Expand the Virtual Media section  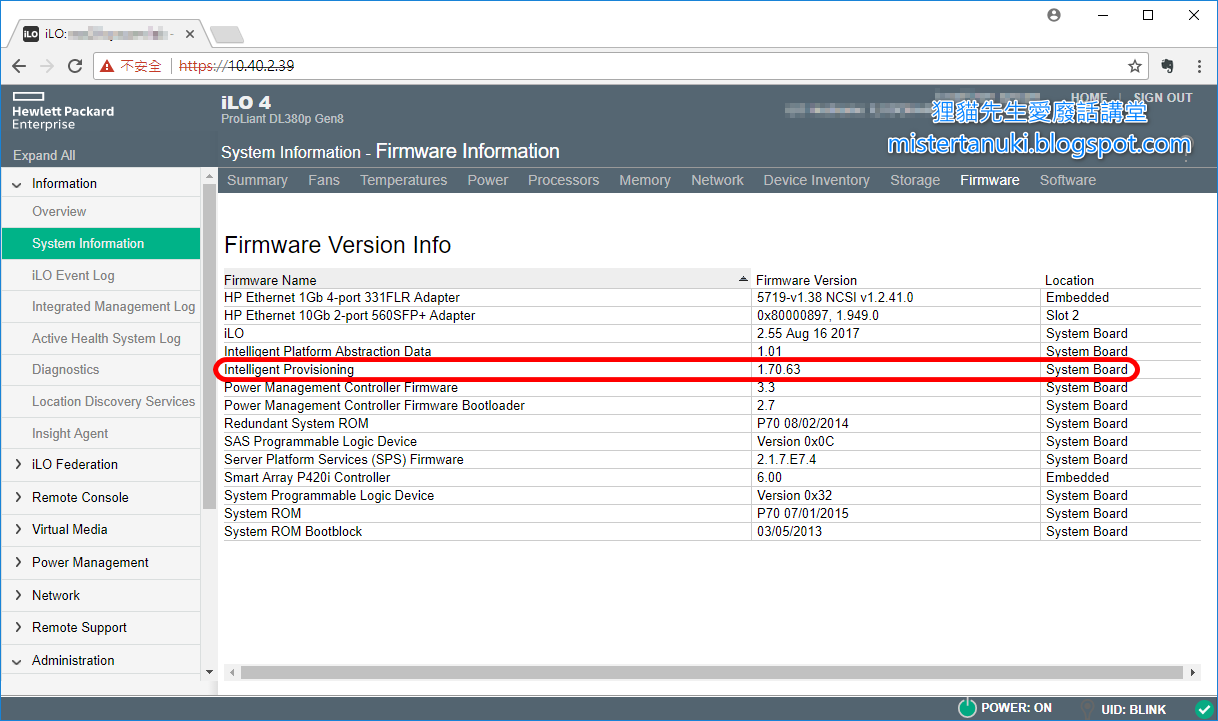point(17,529)
